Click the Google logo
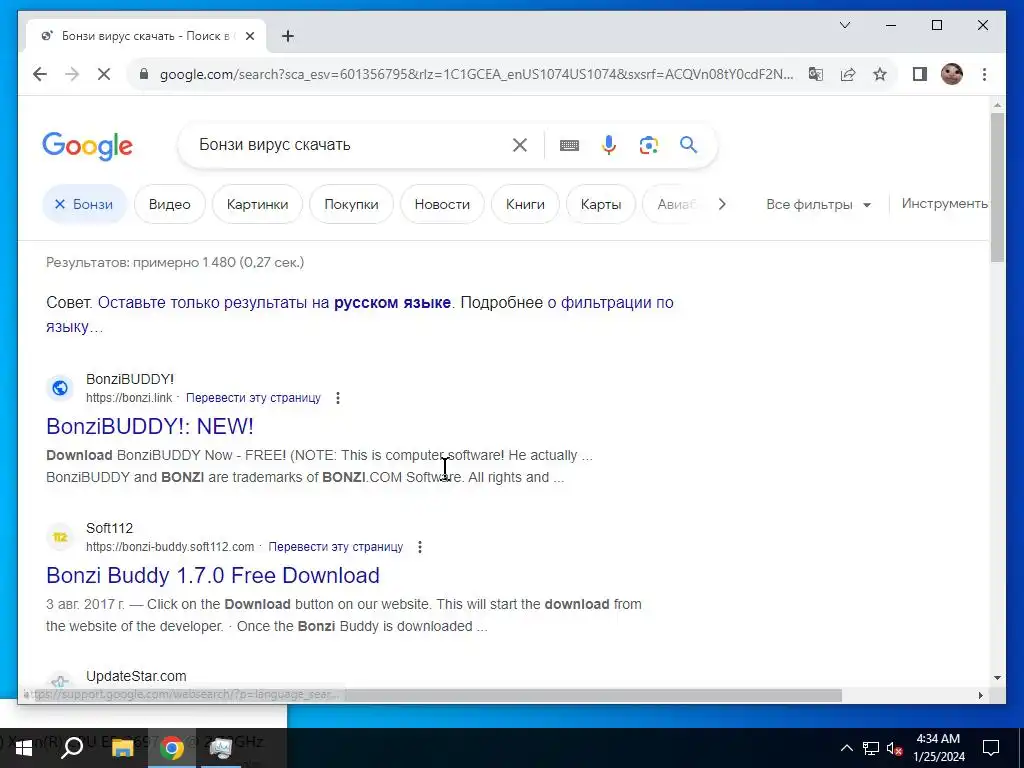1024x768 pixels. 88,146
